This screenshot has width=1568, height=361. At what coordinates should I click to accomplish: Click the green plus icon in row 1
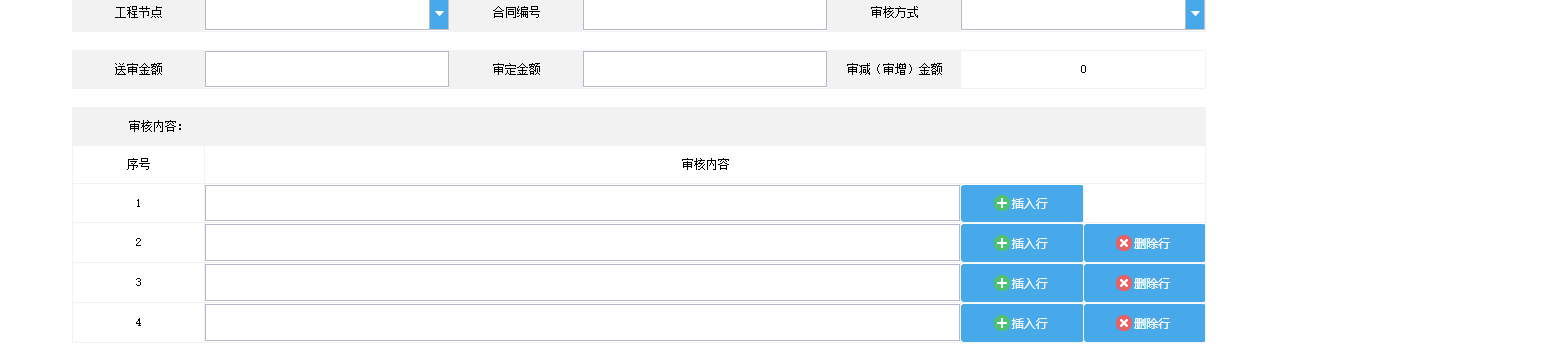tap(1001, 203)
